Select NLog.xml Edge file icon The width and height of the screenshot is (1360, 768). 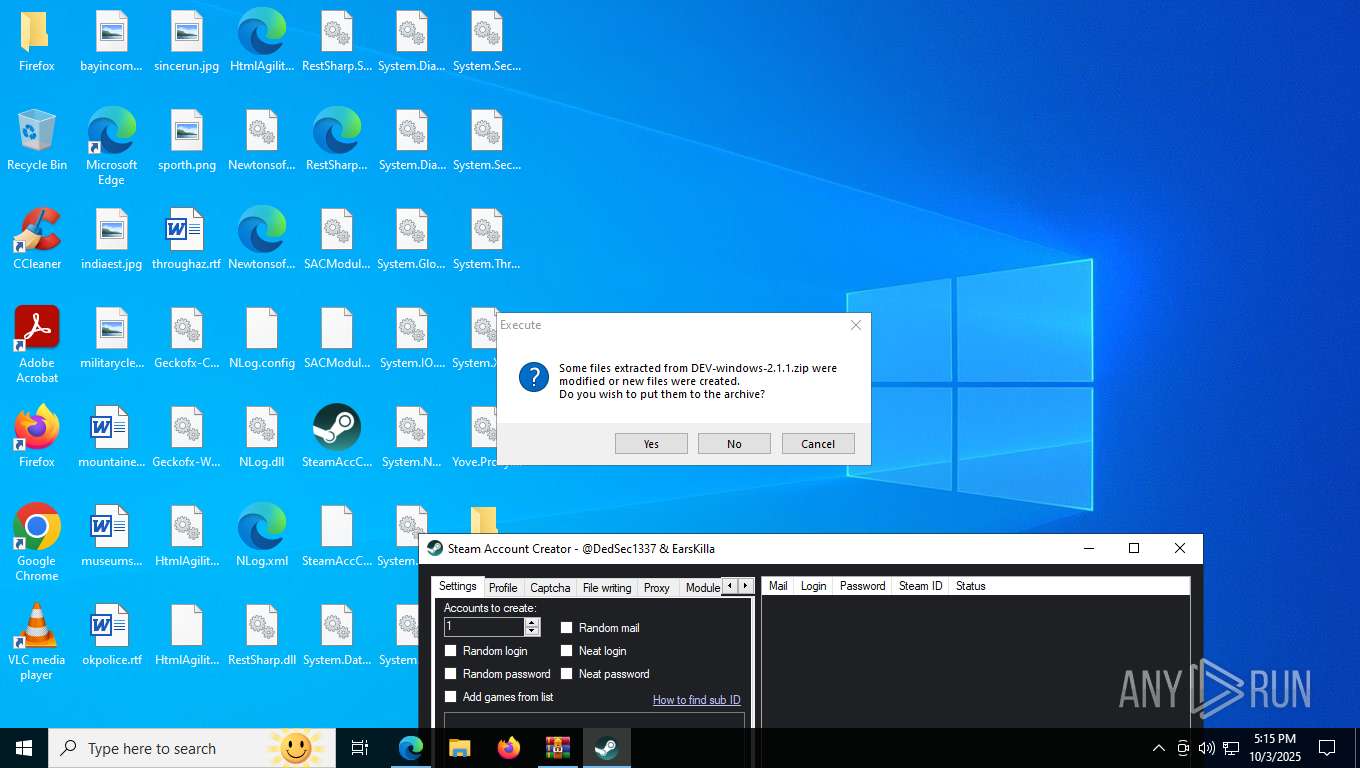pos(262,537)
